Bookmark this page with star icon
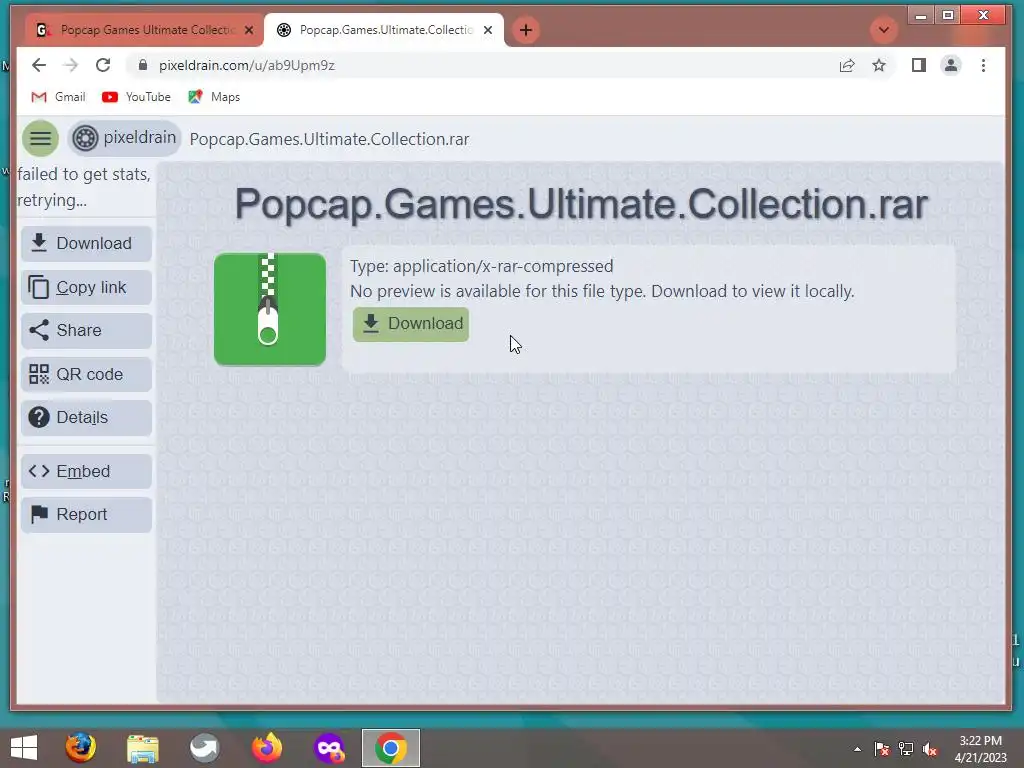This screenshot has height=768, width=1024. 879,65
